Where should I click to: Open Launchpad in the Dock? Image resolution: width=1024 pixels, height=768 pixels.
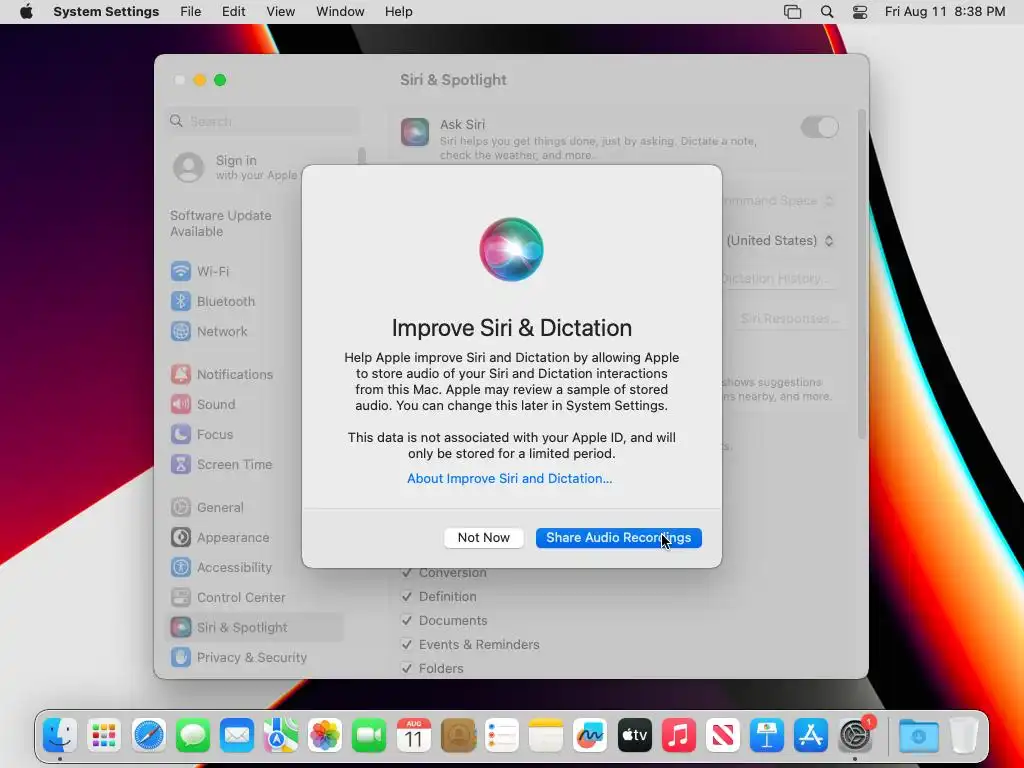point(104,736)
